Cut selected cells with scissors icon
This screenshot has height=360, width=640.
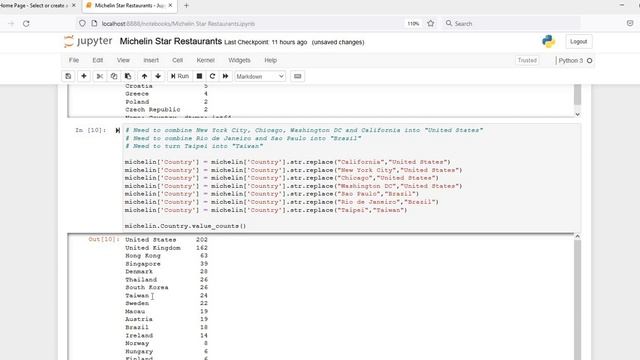[x=100, y=76]
